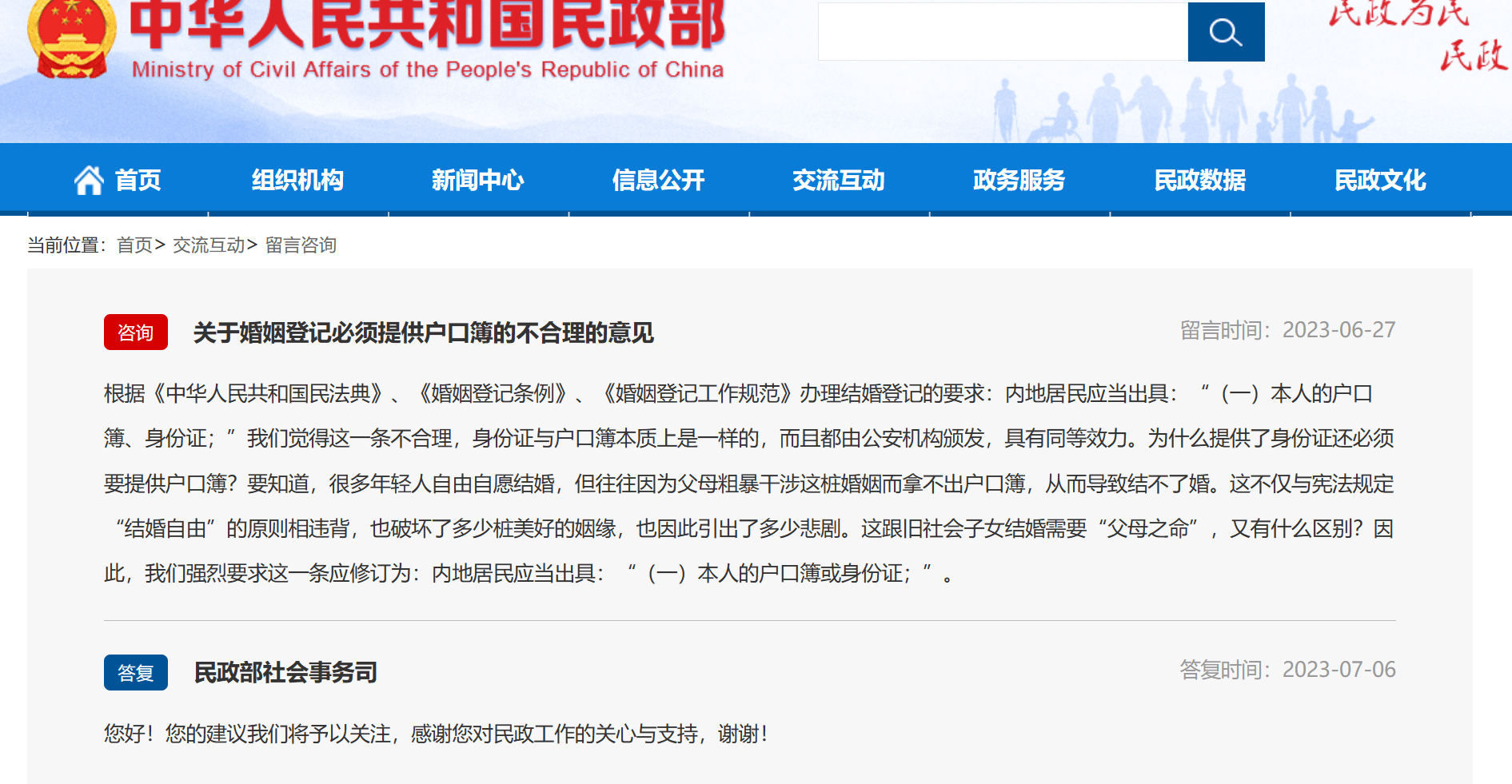Click the magnifier search button
This screenshot has width=1512, height=784.
click(1226, 32)
